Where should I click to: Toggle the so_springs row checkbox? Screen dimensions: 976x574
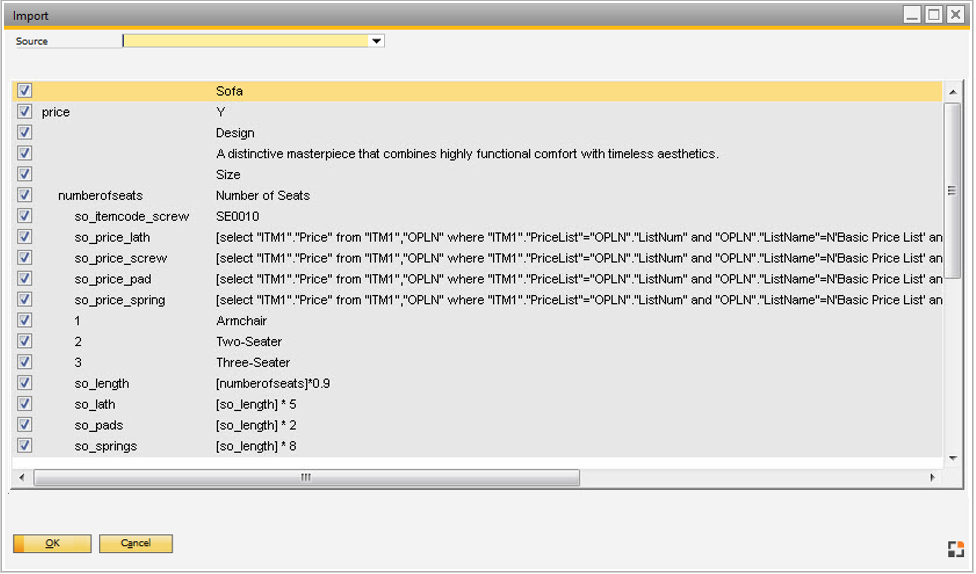[x=25, y=446]
